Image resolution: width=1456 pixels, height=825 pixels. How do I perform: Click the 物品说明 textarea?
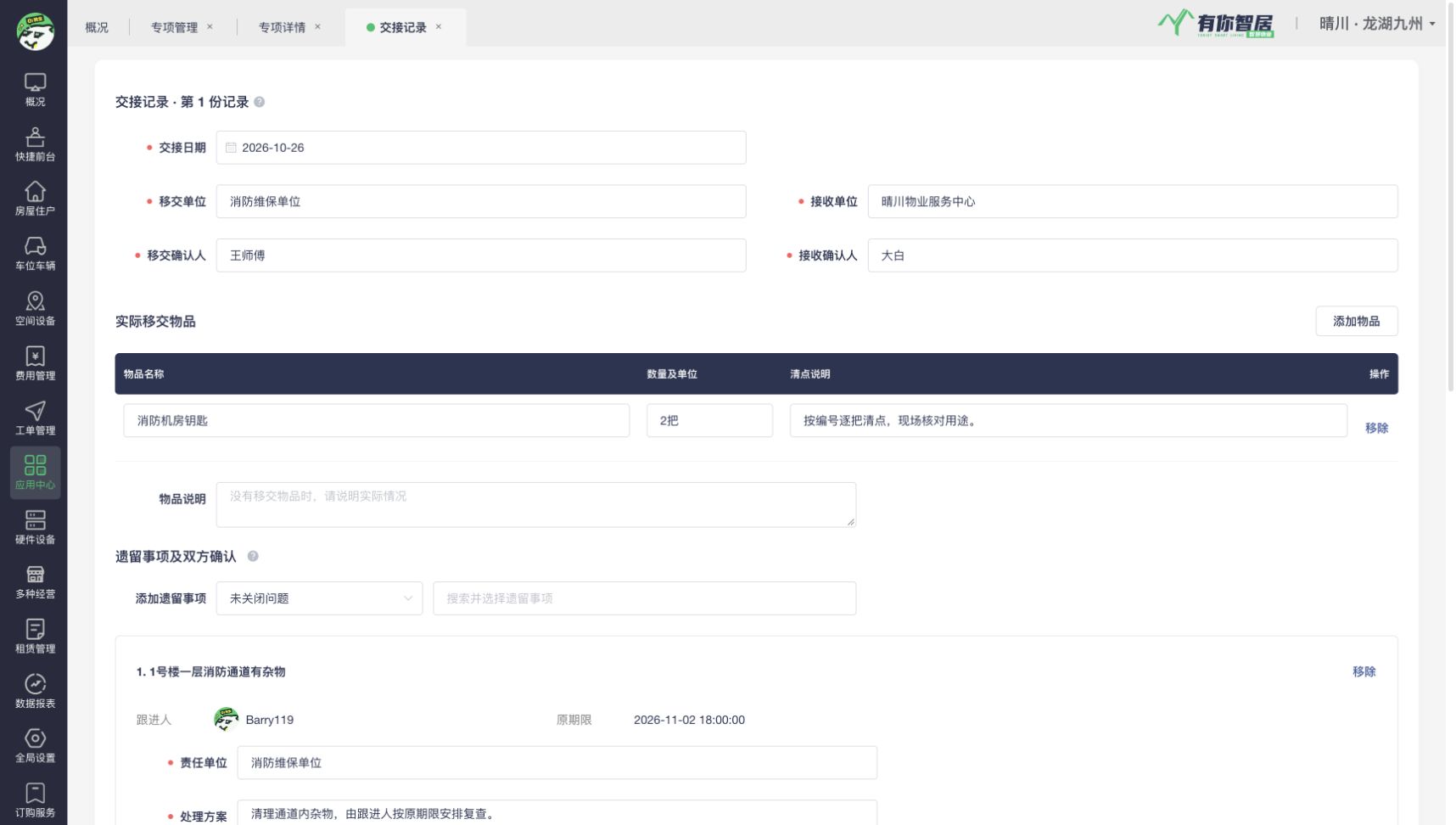click(536, 505)
